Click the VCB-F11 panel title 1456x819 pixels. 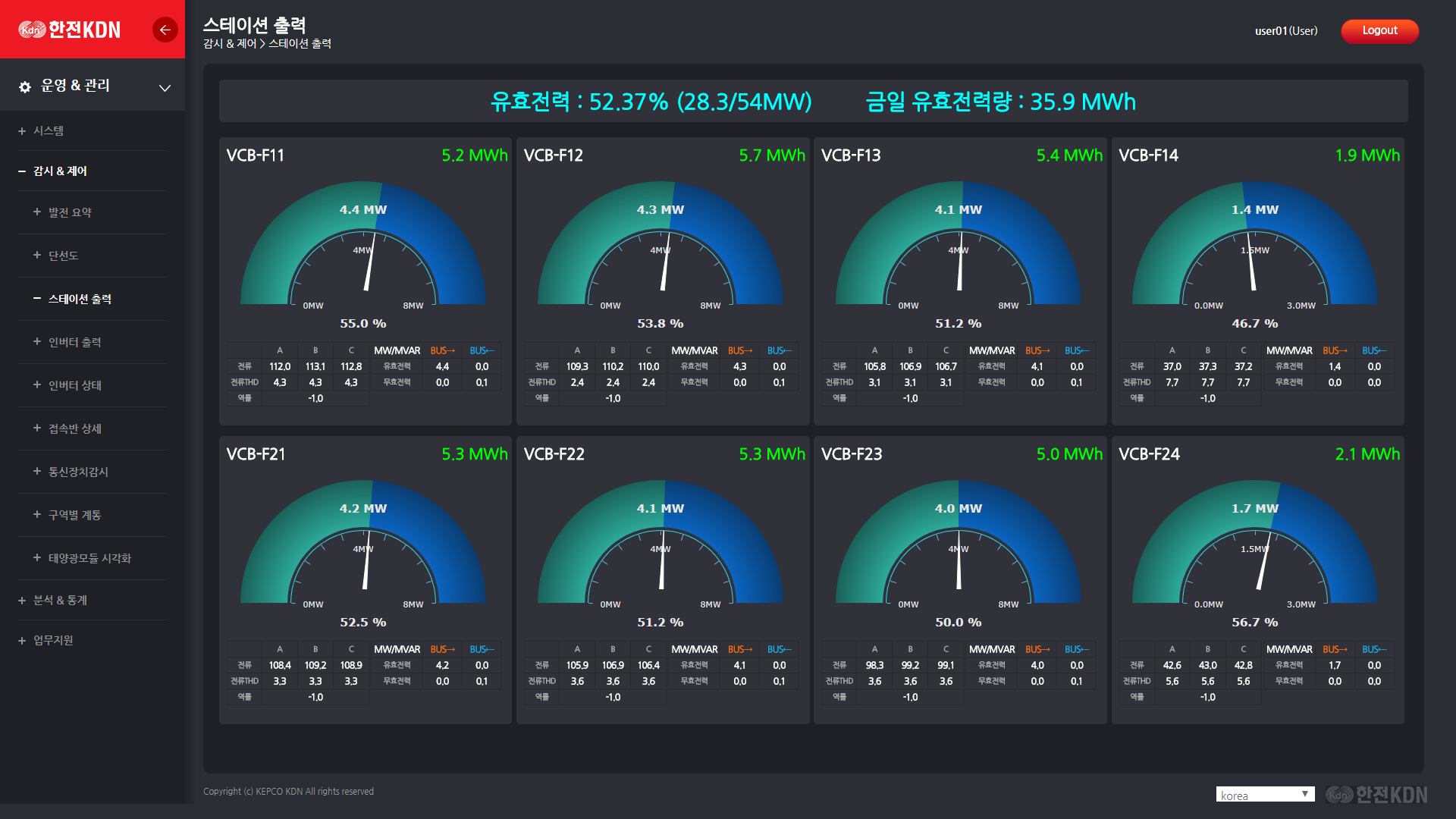[x=256, y=155]
